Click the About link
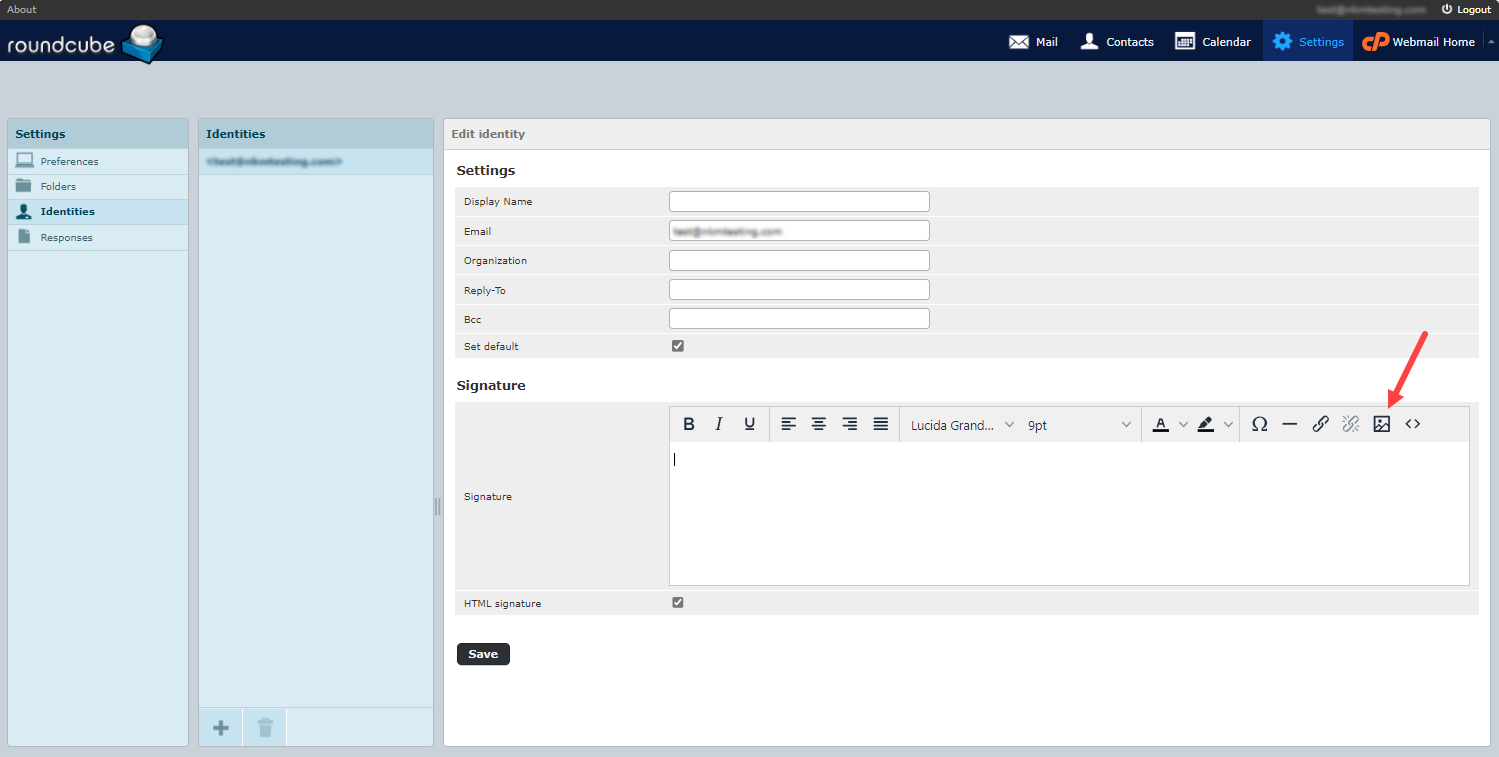Screen dimensions: 1499x757 click(x=22, y=9)
